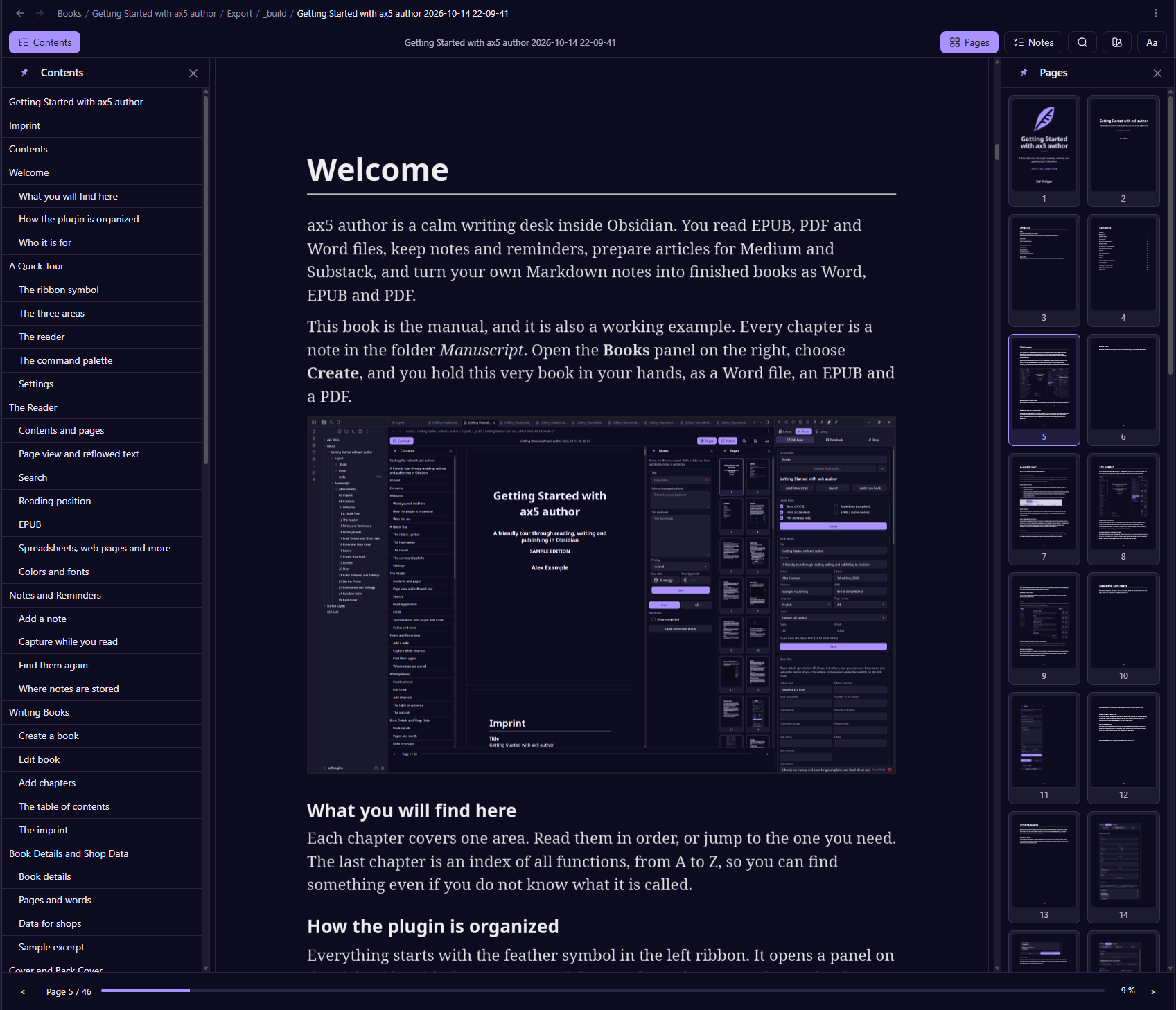The width and height of the screenshot is (1176, 1010).
Task: Go to 'The ribbon symbol' section
Action: coord(103,290)
